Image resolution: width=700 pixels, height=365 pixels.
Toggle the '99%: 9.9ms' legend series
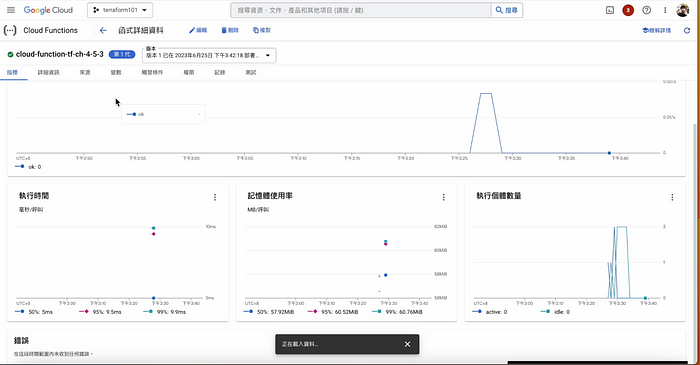click(x=164, y=312)
